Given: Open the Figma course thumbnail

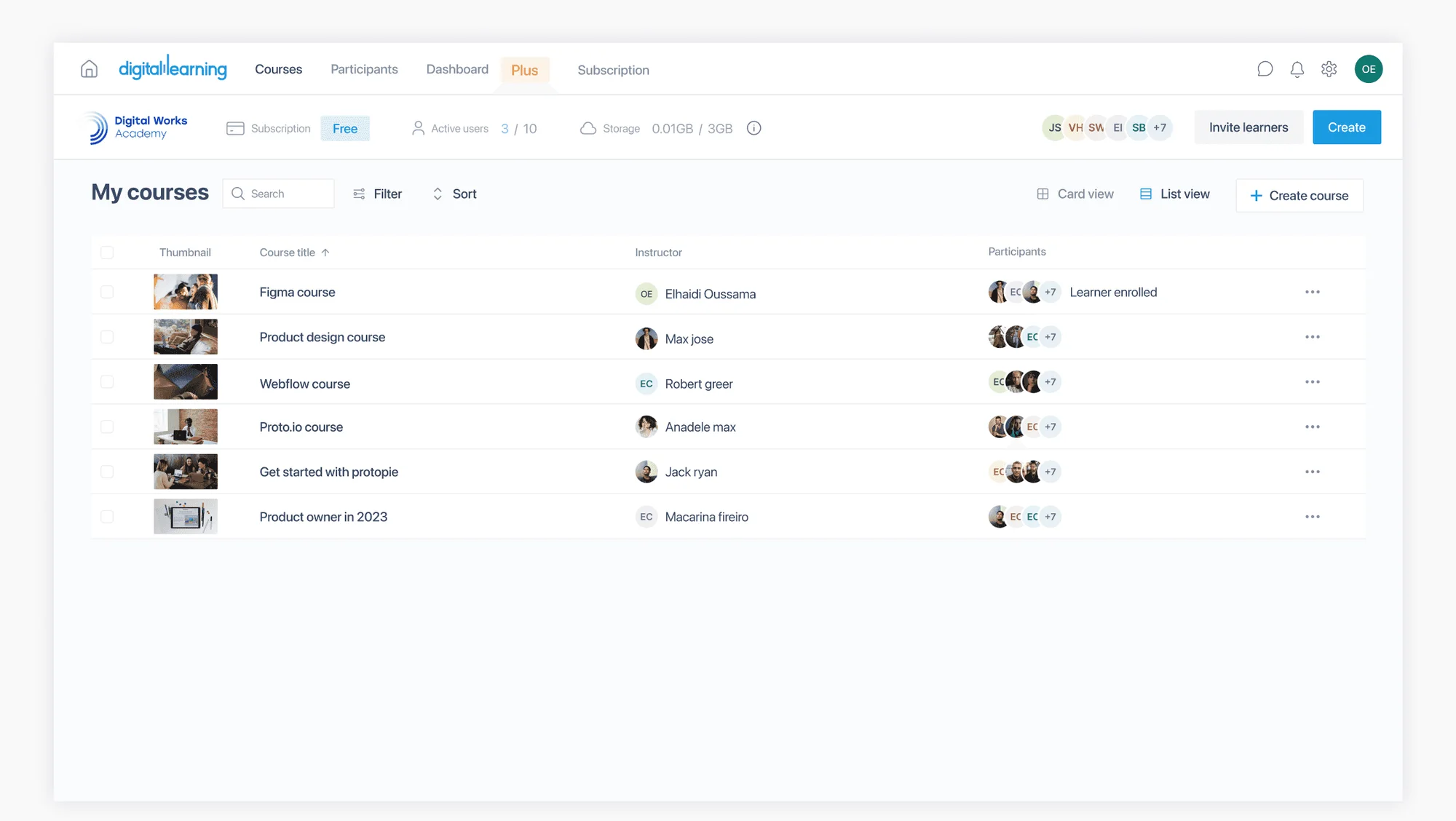Looking at the screenshot, I should click(186, 292).
